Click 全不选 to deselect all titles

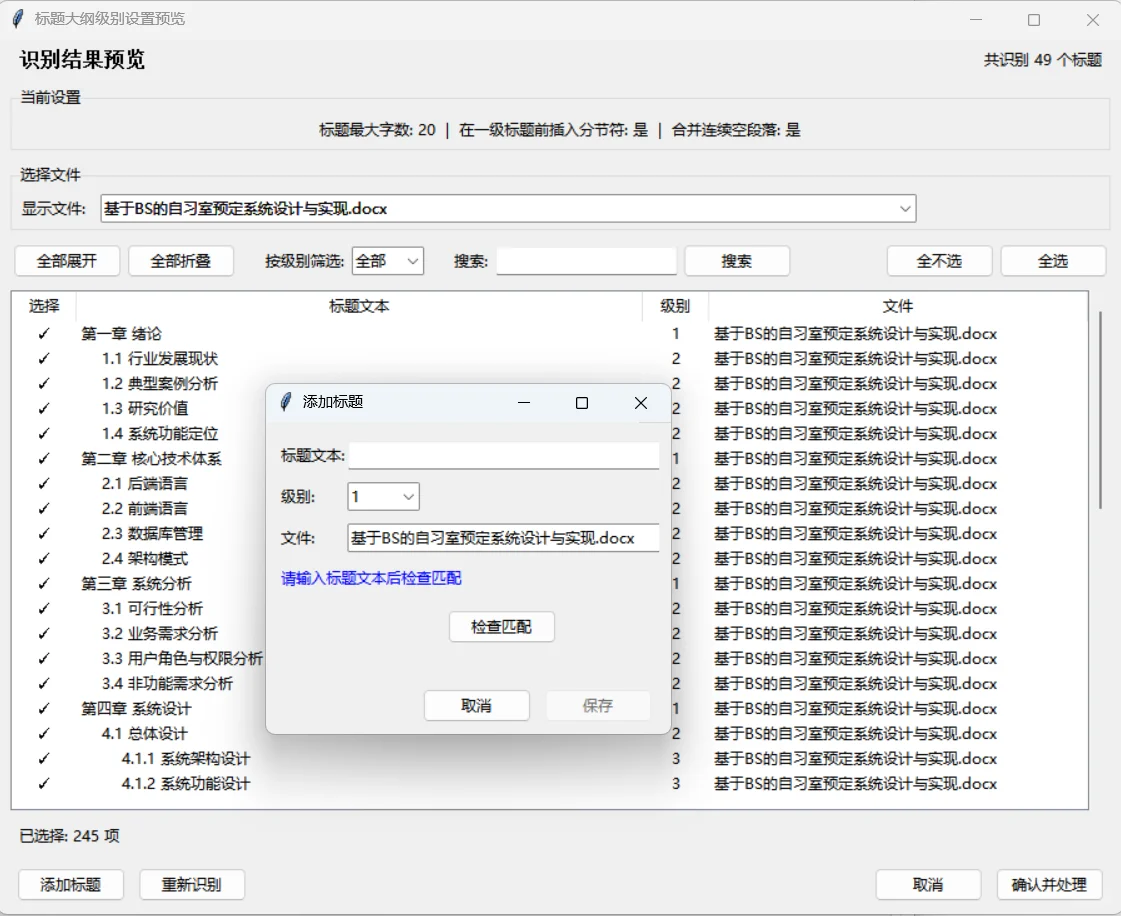[x=939, y=260]
